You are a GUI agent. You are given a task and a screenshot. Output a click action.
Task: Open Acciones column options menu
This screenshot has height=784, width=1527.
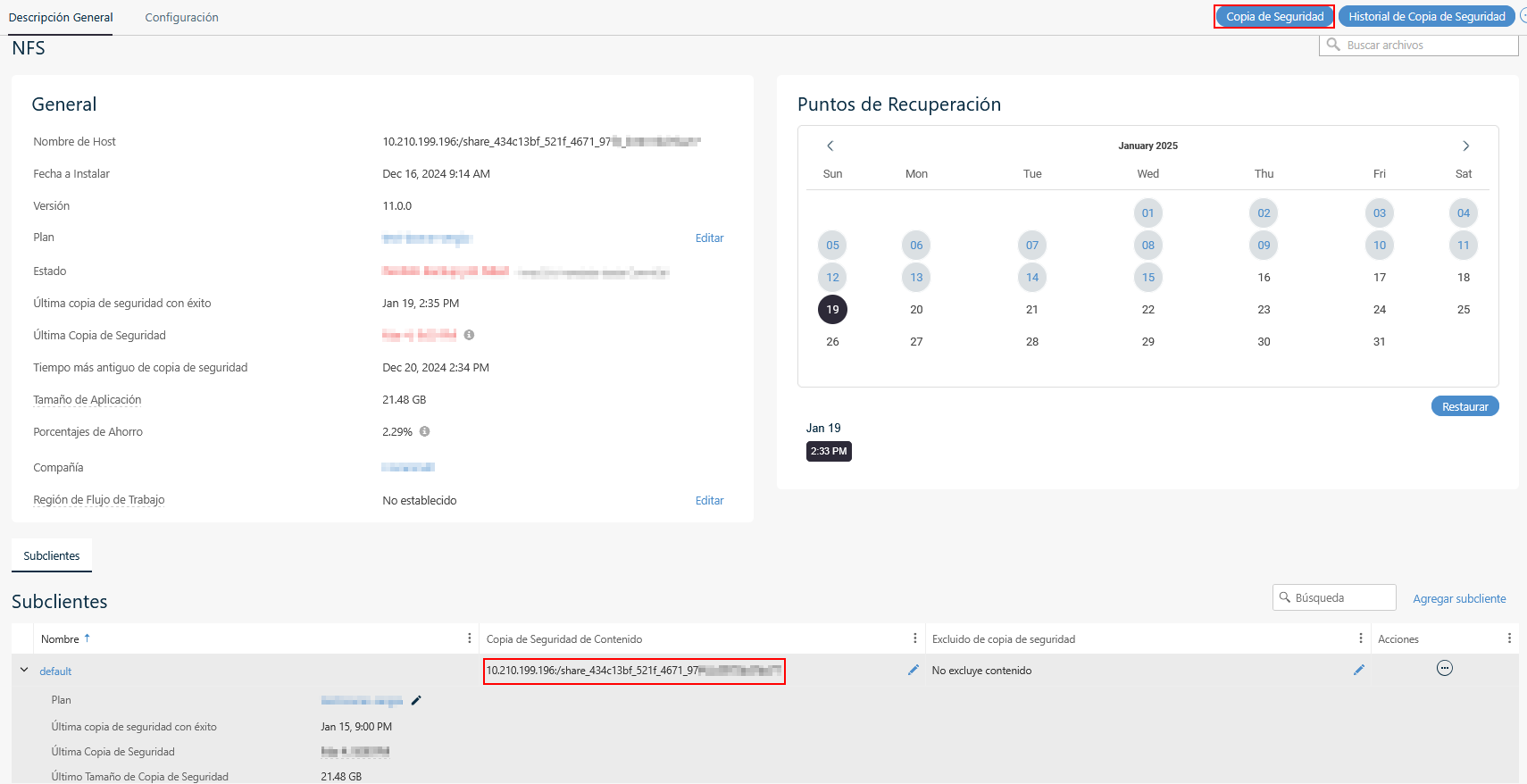click(x=1509, y=638)
